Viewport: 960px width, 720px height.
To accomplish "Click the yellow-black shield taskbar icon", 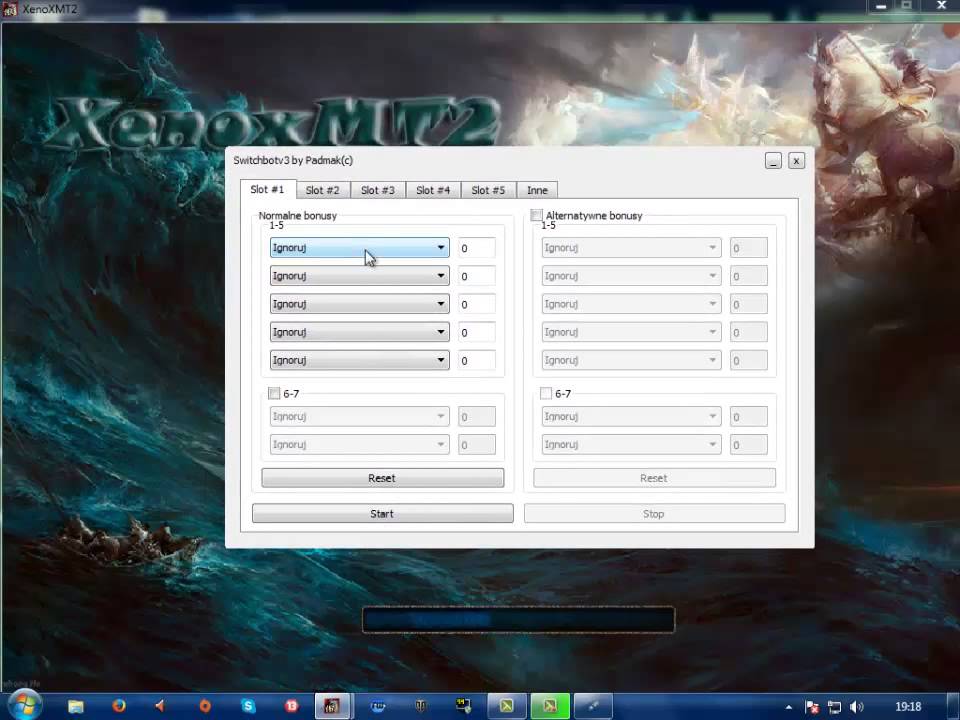I will (x=463, y=706).
